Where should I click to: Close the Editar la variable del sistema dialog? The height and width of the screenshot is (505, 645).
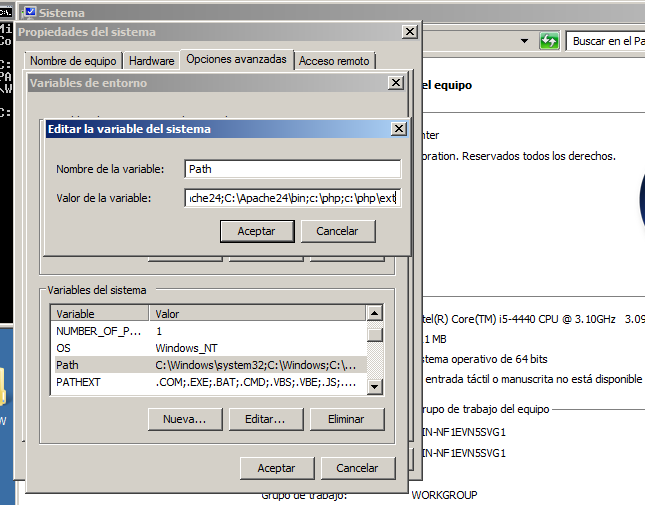click(399, 129)
